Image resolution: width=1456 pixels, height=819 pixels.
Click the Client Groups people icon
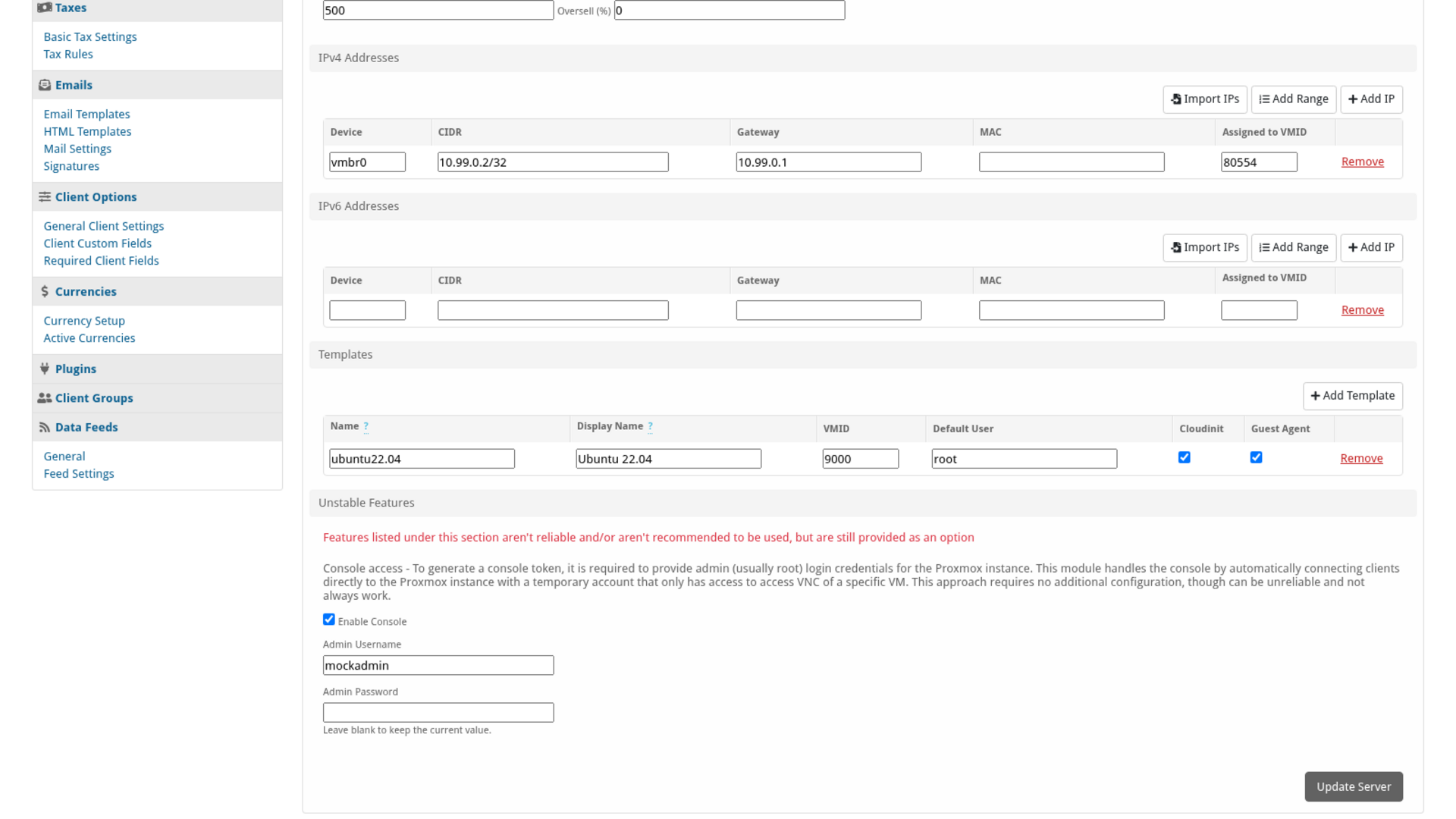click(45, 398)
